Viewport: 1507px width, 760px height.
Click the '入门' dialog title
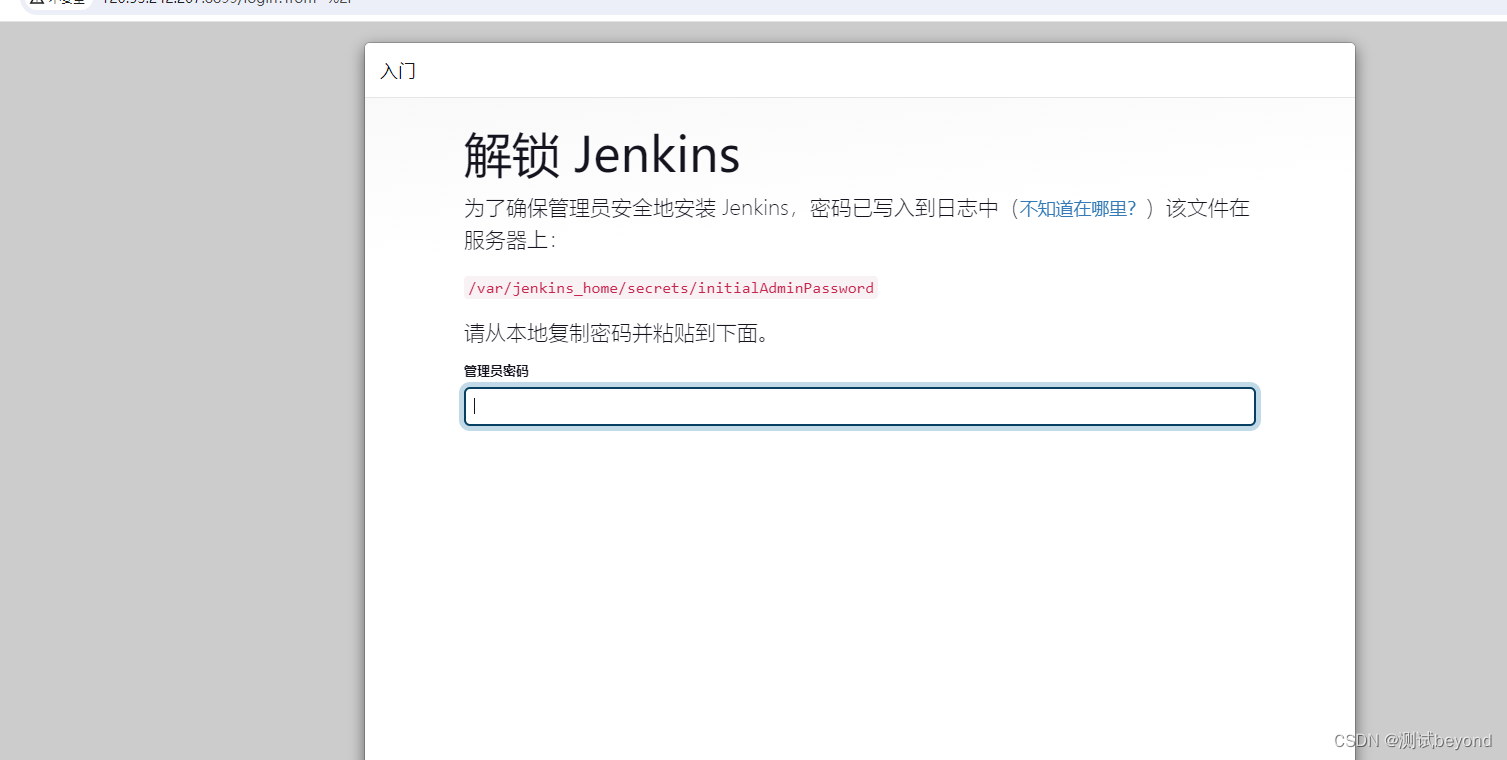click(x=398, y=71)
